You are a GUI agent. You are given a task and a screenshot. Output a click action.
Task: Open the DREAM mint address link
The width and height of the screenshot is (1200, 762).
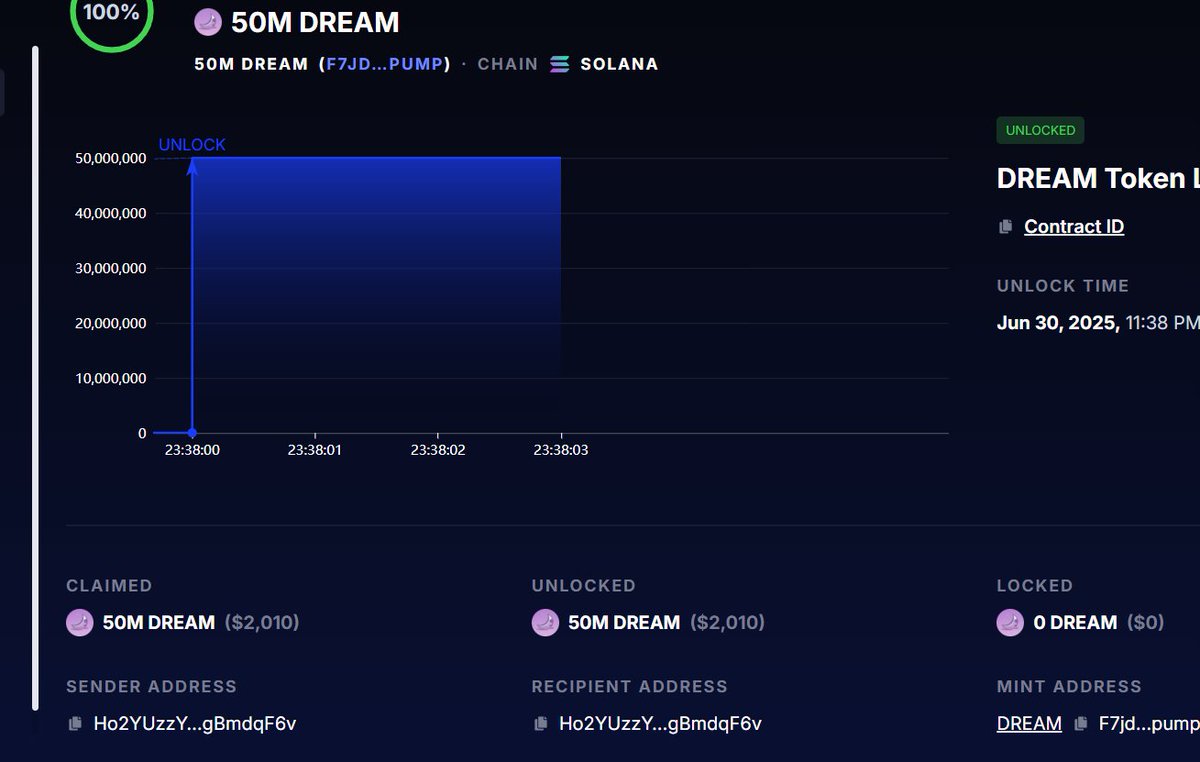click(1029, 723)
